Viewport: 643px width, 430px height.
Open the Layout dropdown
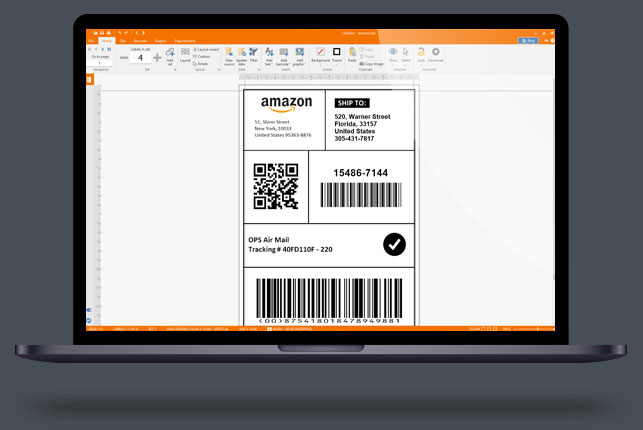185,63
